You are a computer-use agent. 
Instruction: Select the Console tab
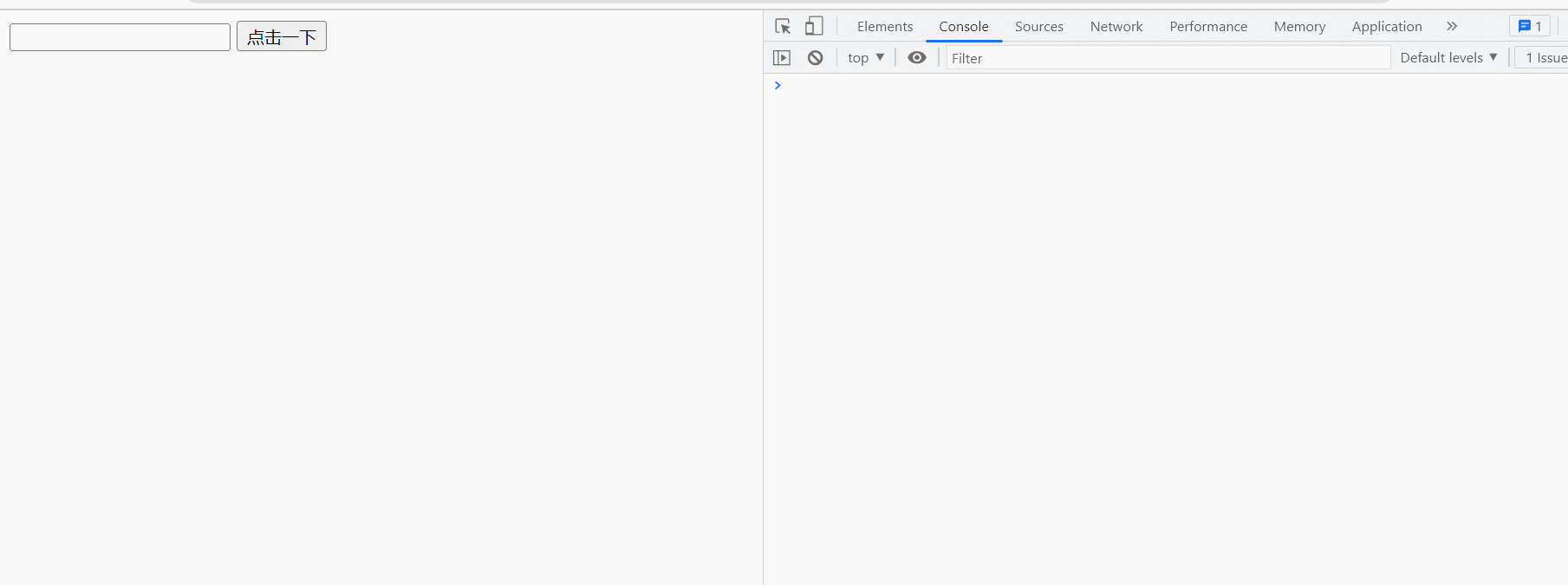coord(964,27)
